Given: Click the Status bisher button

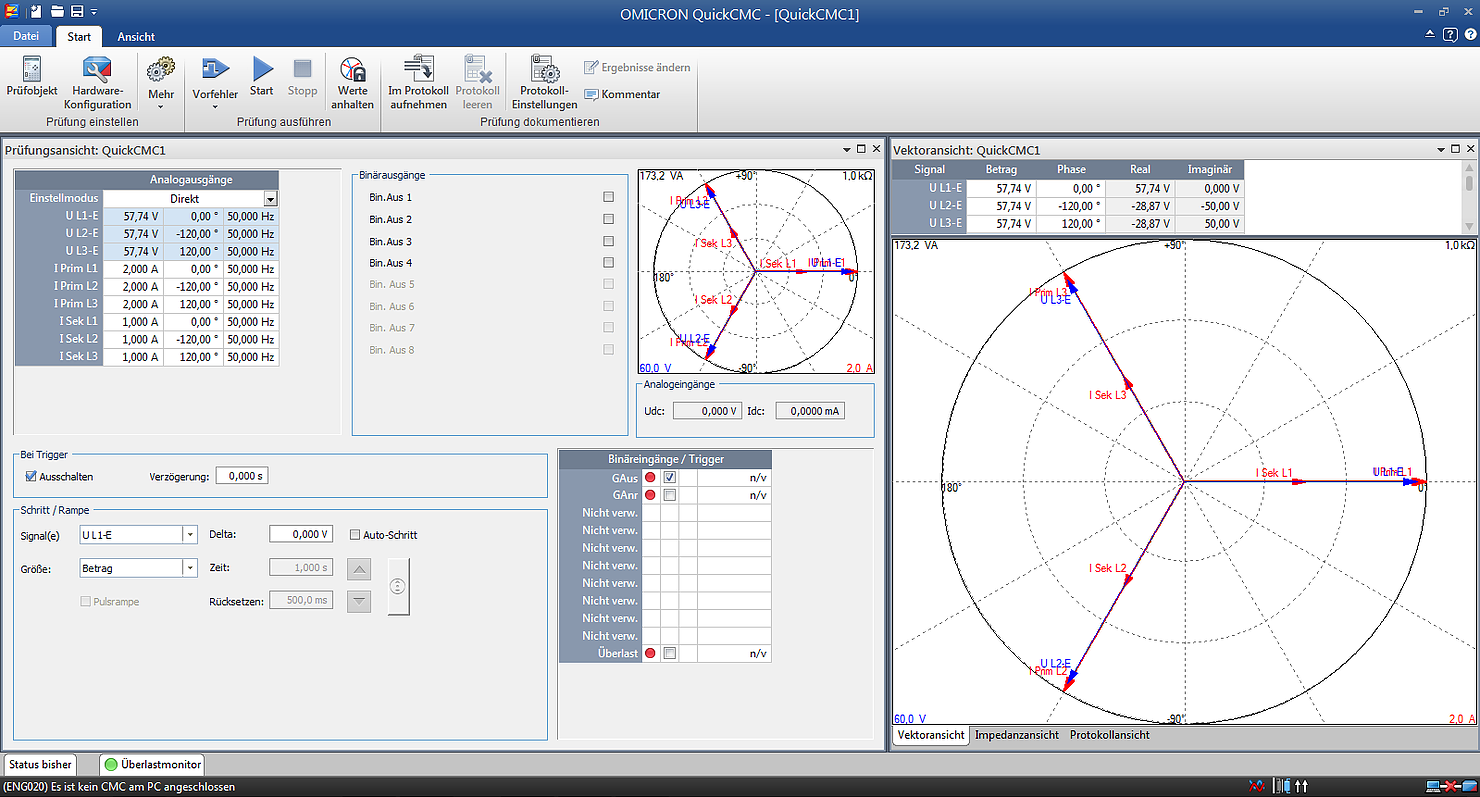Looking at the screenshot, I should coord(40,765).
